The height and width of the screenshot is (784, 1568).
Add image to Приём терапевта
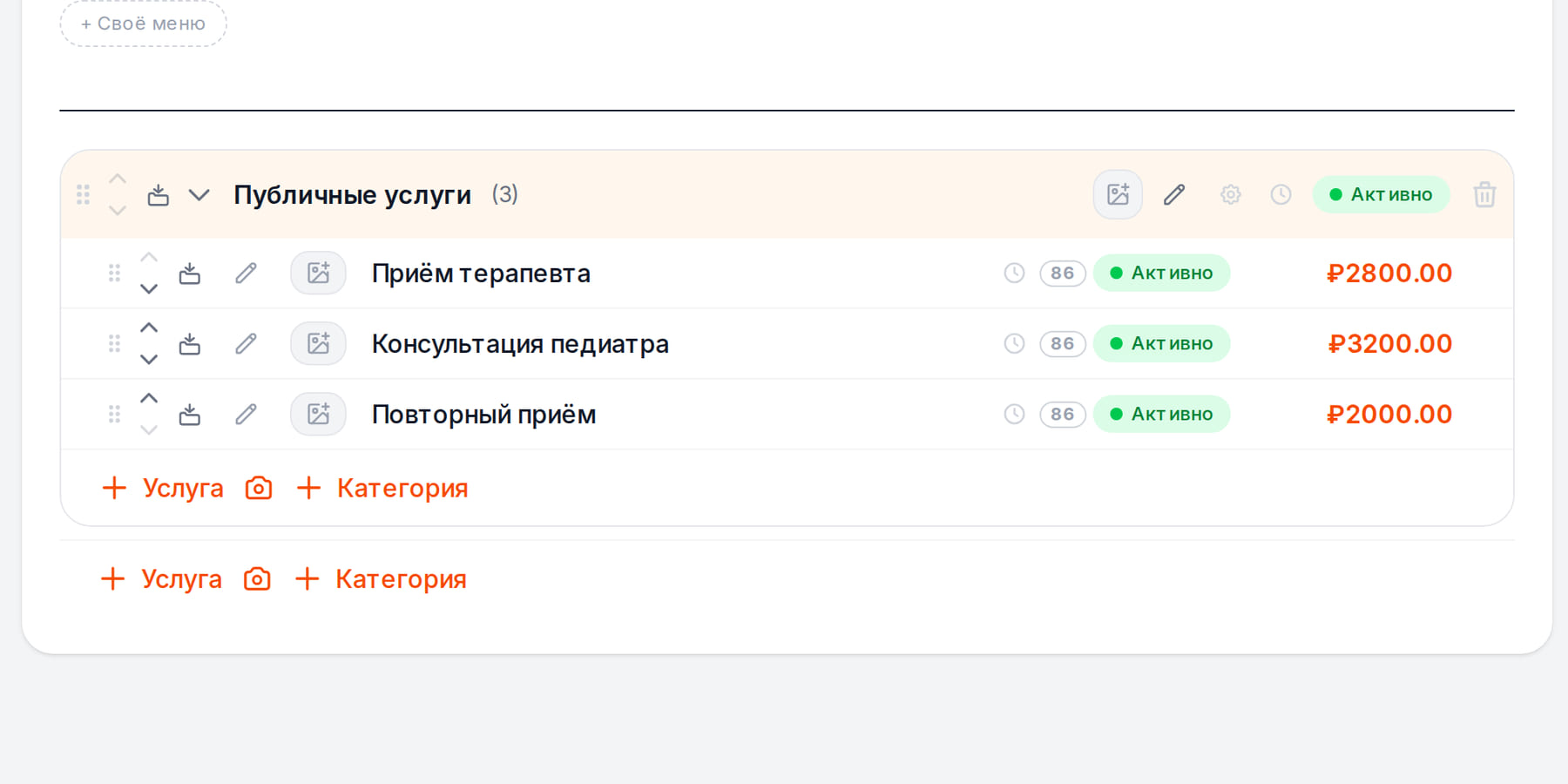click(318, 274)
